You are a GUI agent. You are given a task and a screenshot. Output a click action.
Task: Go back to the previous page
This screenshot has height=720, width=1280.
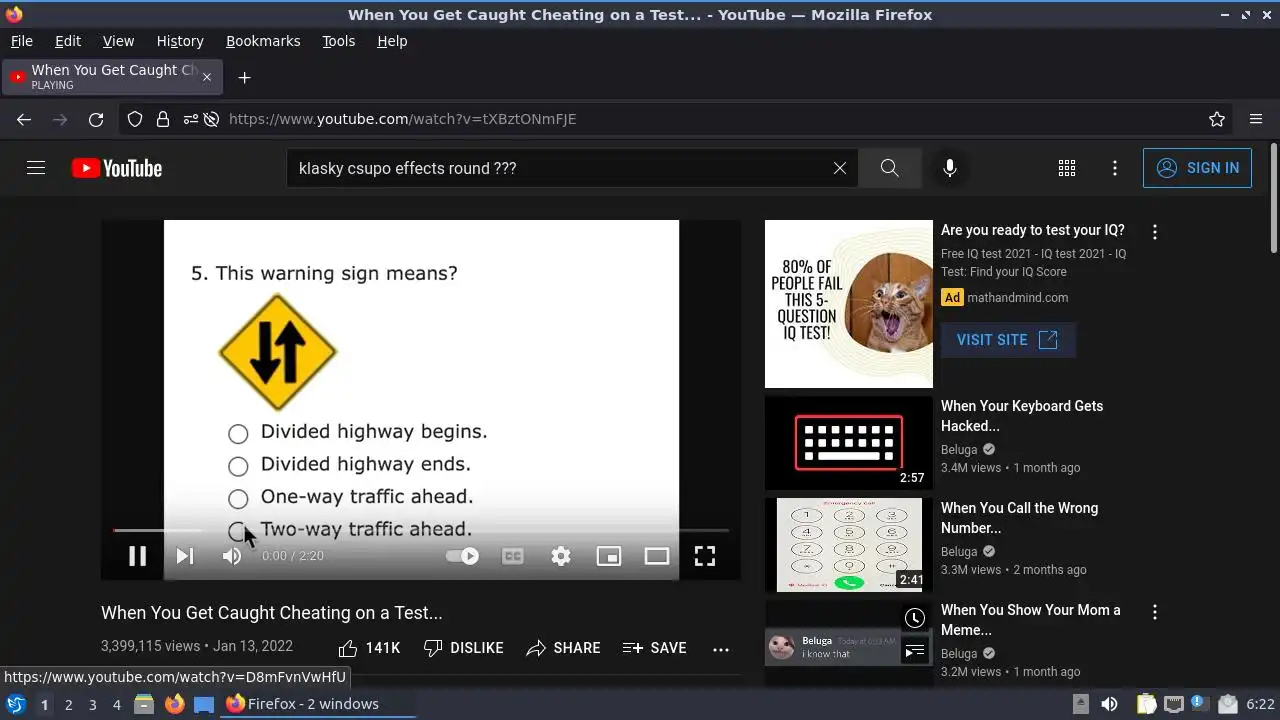pos(24,119)
